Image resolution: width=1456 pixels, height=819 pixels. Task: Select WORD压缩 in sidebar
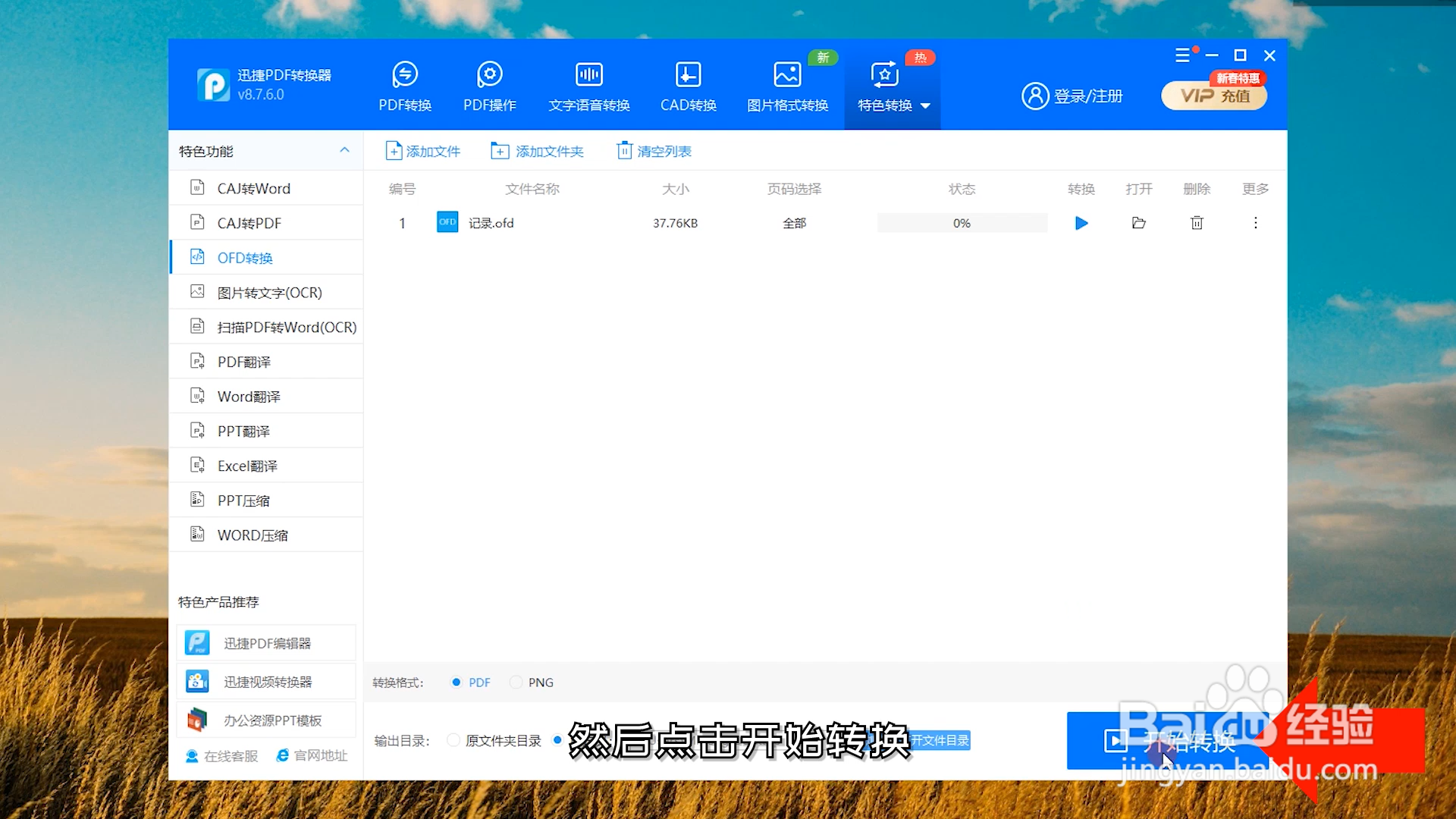pos(266,535)
